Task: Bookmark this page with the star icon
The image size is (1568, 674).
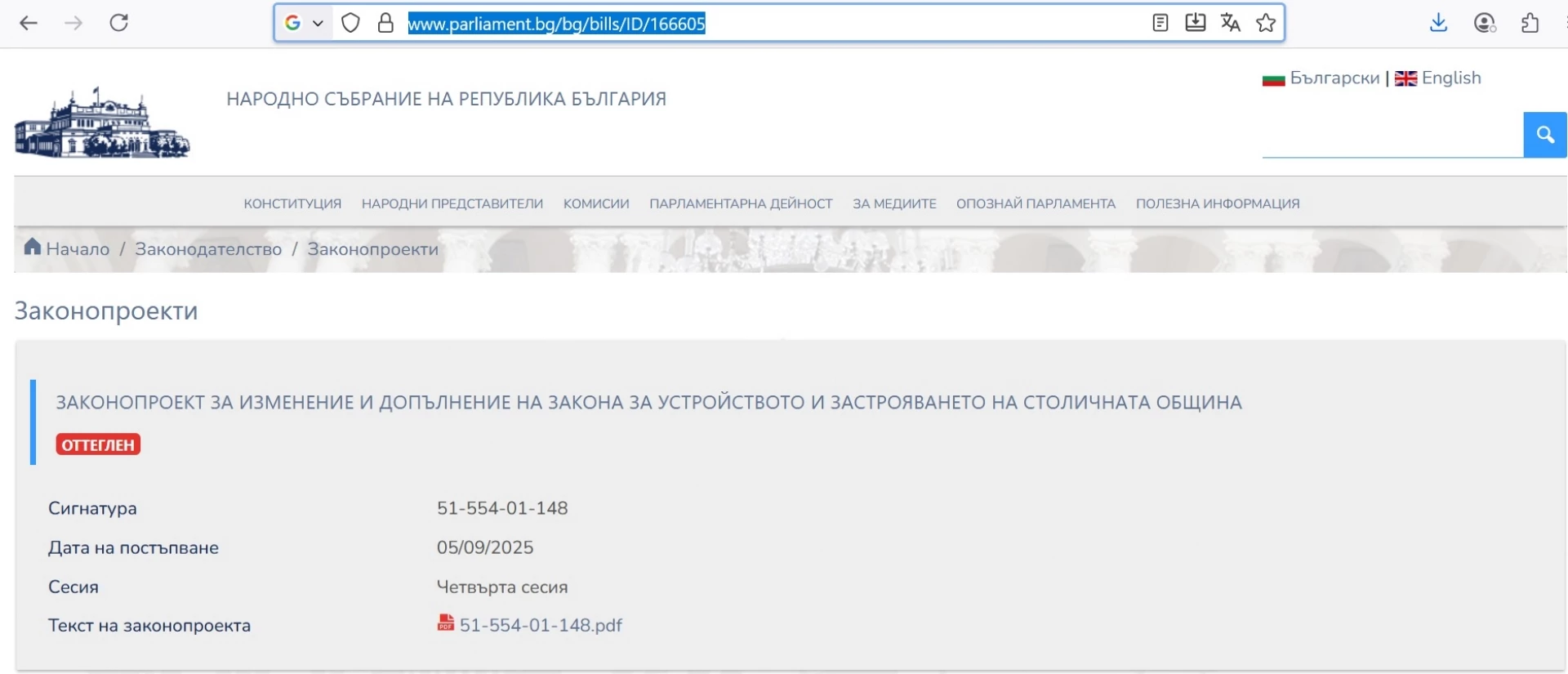Action: click(1266, 23)
